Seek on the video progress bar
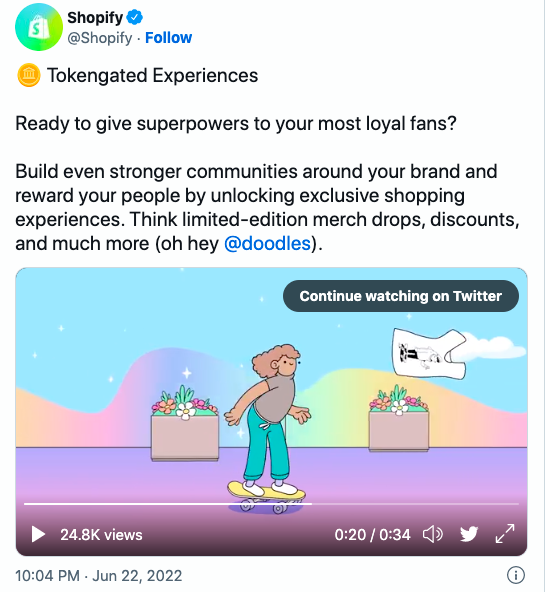 271,504
